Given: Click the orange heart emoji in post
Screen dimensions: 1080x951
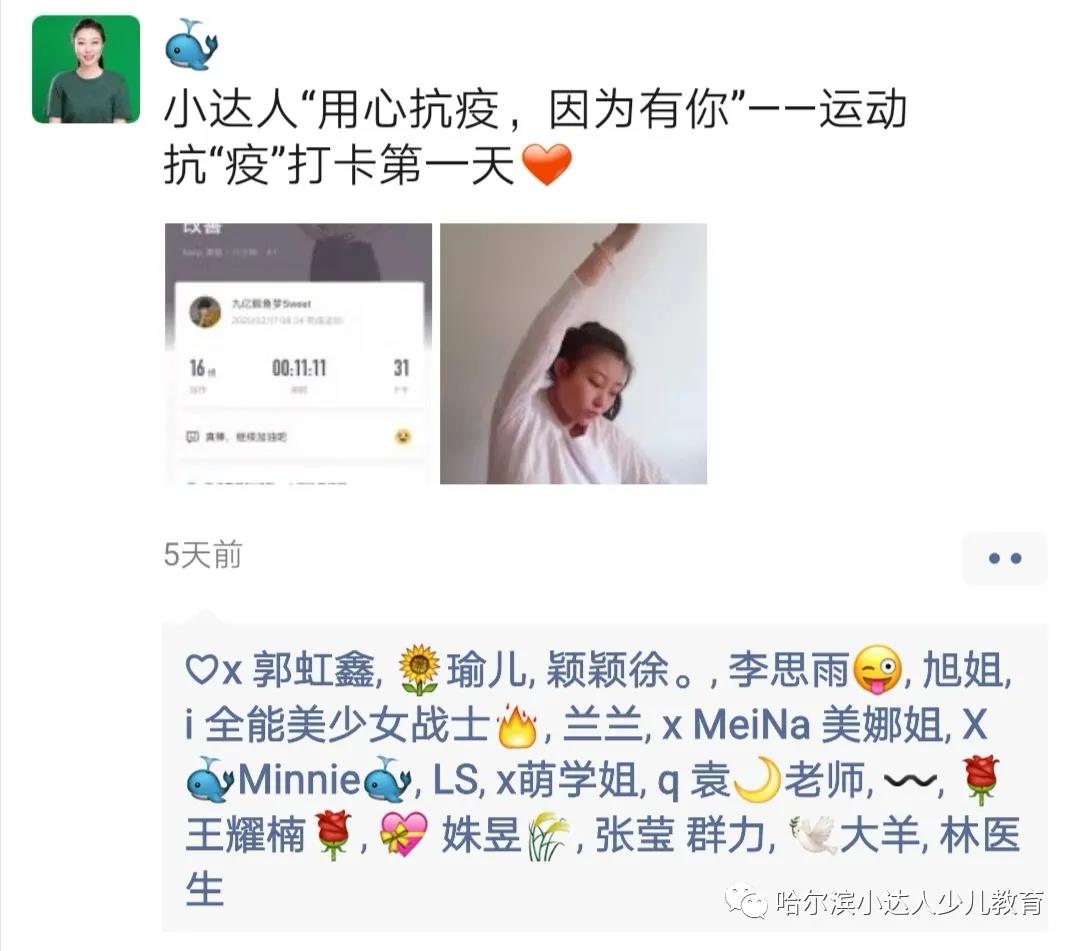Looking at the screenshot, I should pos(547,165).
